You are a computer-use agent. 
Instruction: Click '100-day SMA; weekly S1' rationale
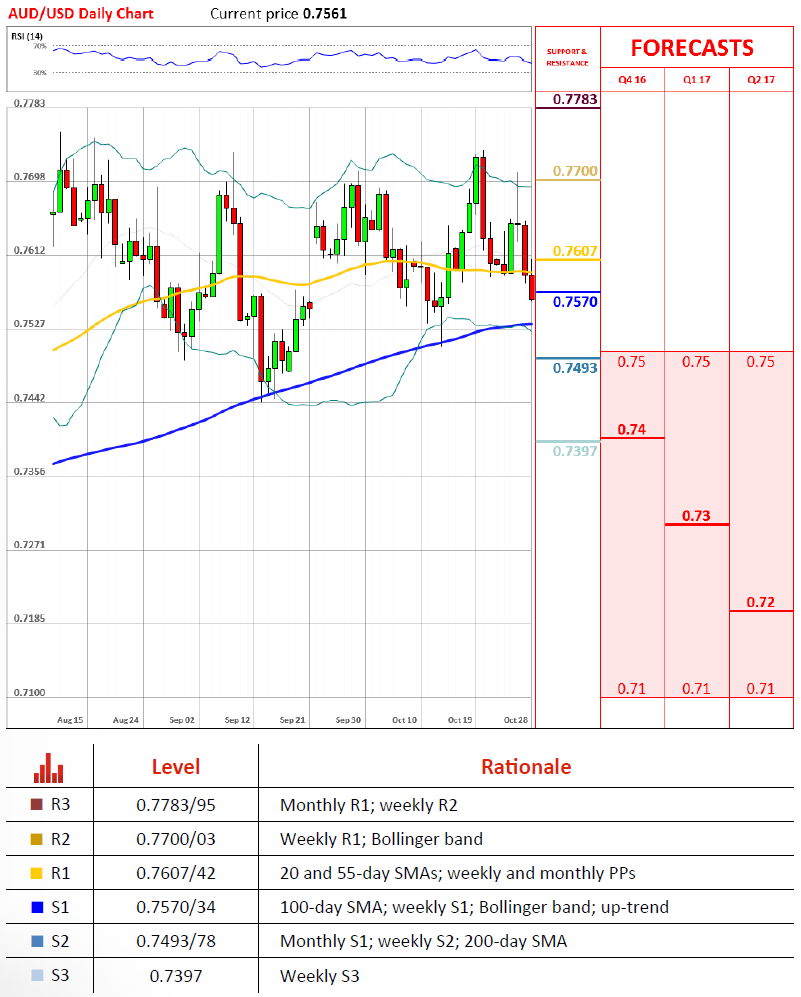[x=474, y=907]
